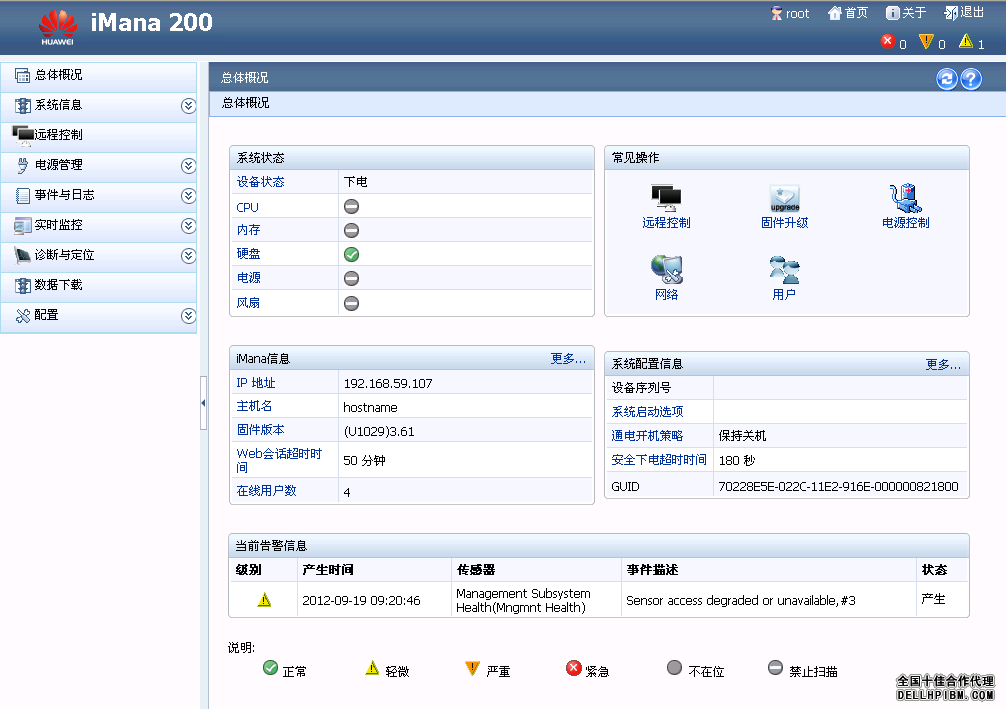Click the 退出 logout icon
The image size is (1006, 709).
tap(951, 13)
